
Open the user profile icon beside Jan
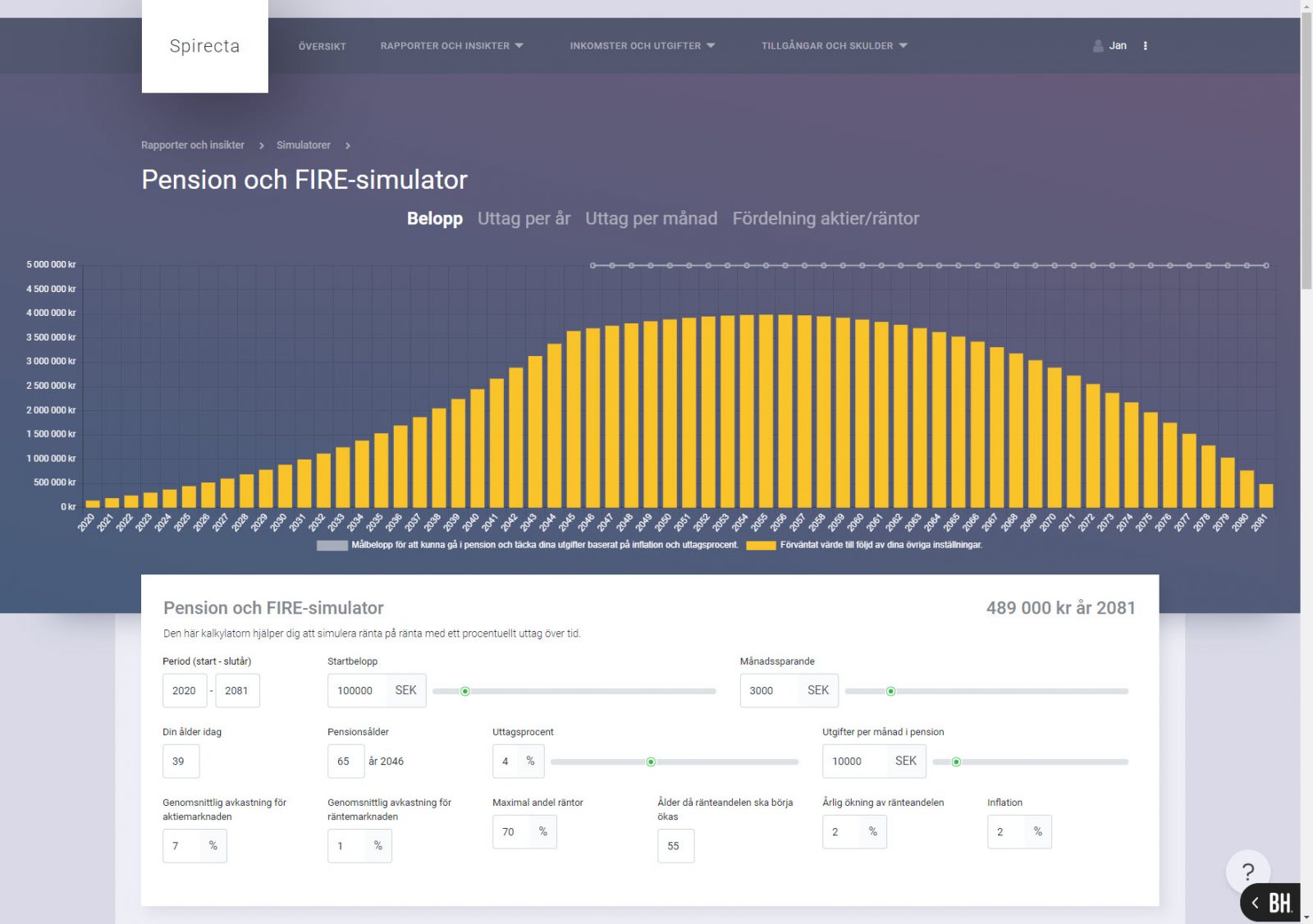tap(1099, 46)
